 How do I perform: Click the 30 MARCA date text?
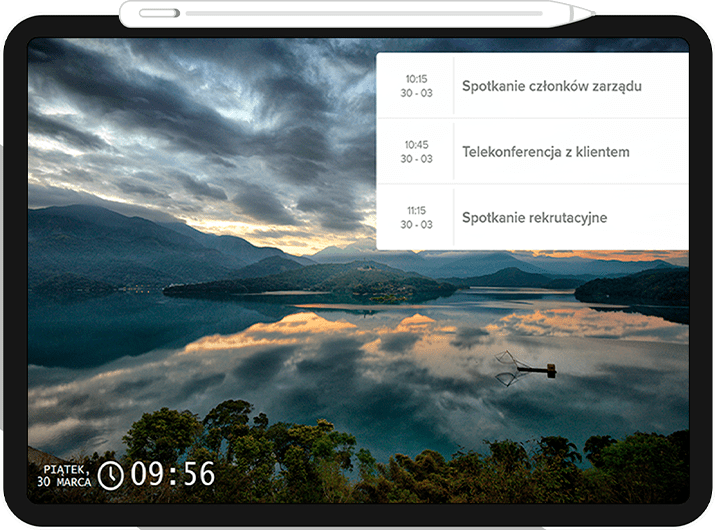[64, 482]
